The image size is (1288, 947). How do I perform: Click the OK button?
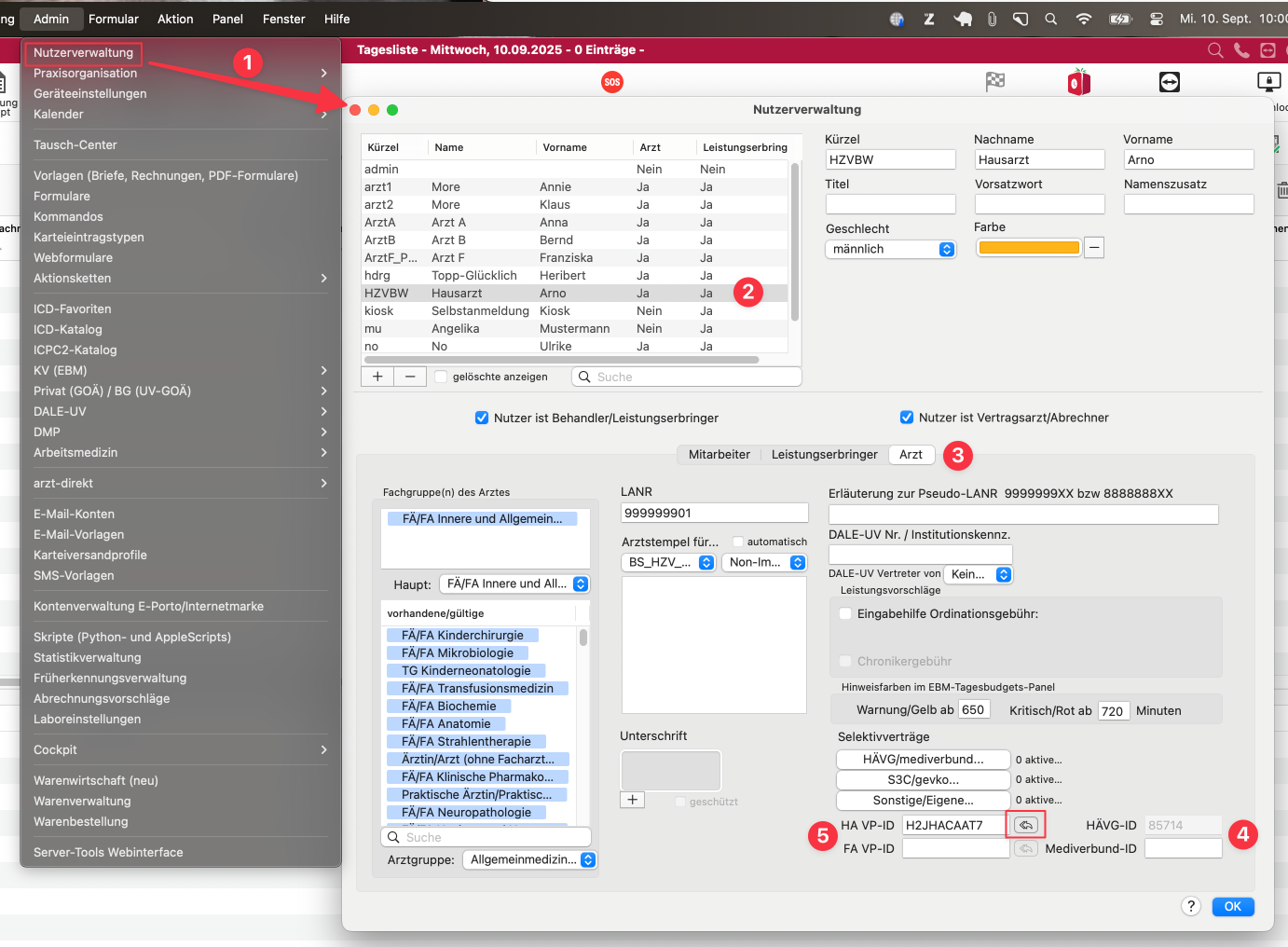tap(1232, 906)
